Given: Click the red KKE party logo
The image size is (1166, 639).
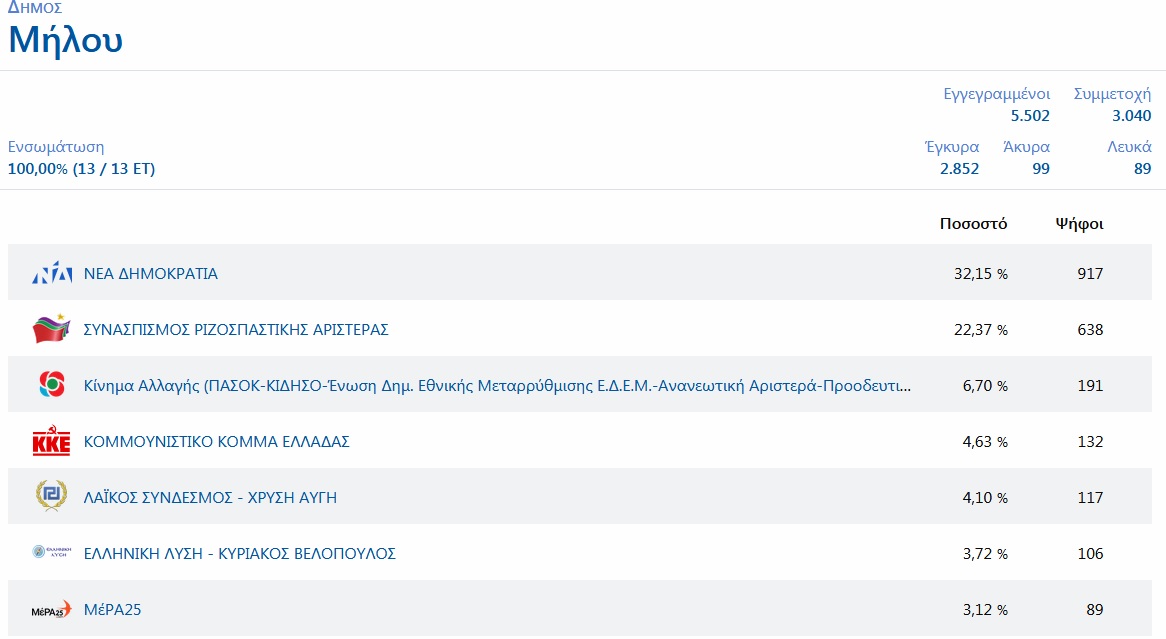Looking at the screenshot, I should click(x=52, y=441).
